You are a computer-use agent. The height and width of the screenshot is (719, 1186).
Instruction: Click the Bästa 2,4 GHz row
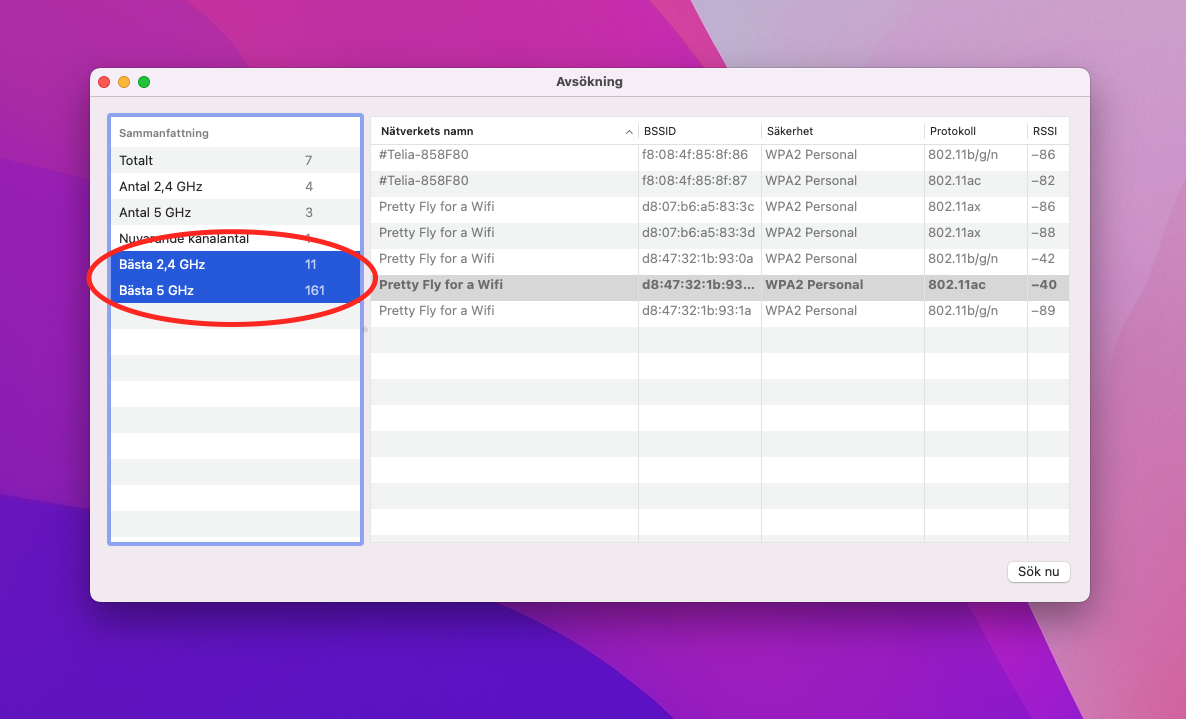pos(234,265)
